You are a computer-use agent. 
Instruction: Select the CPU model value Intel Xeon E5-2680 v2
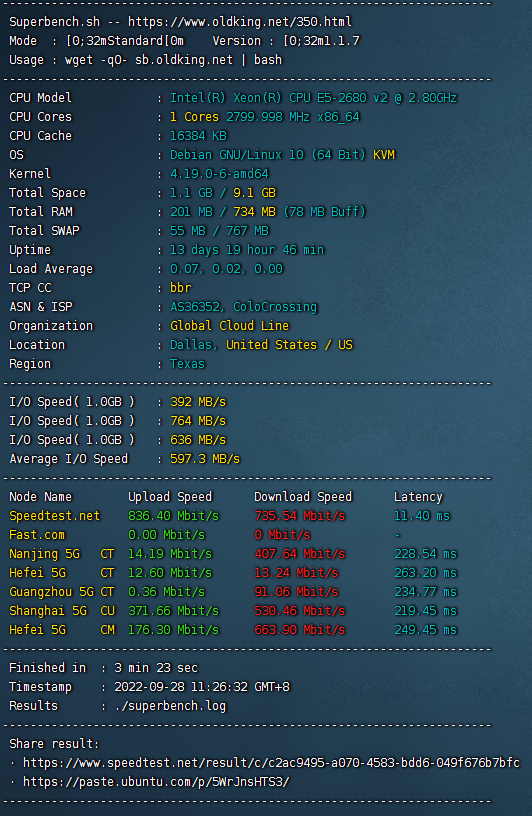click(x=313, y=98)
